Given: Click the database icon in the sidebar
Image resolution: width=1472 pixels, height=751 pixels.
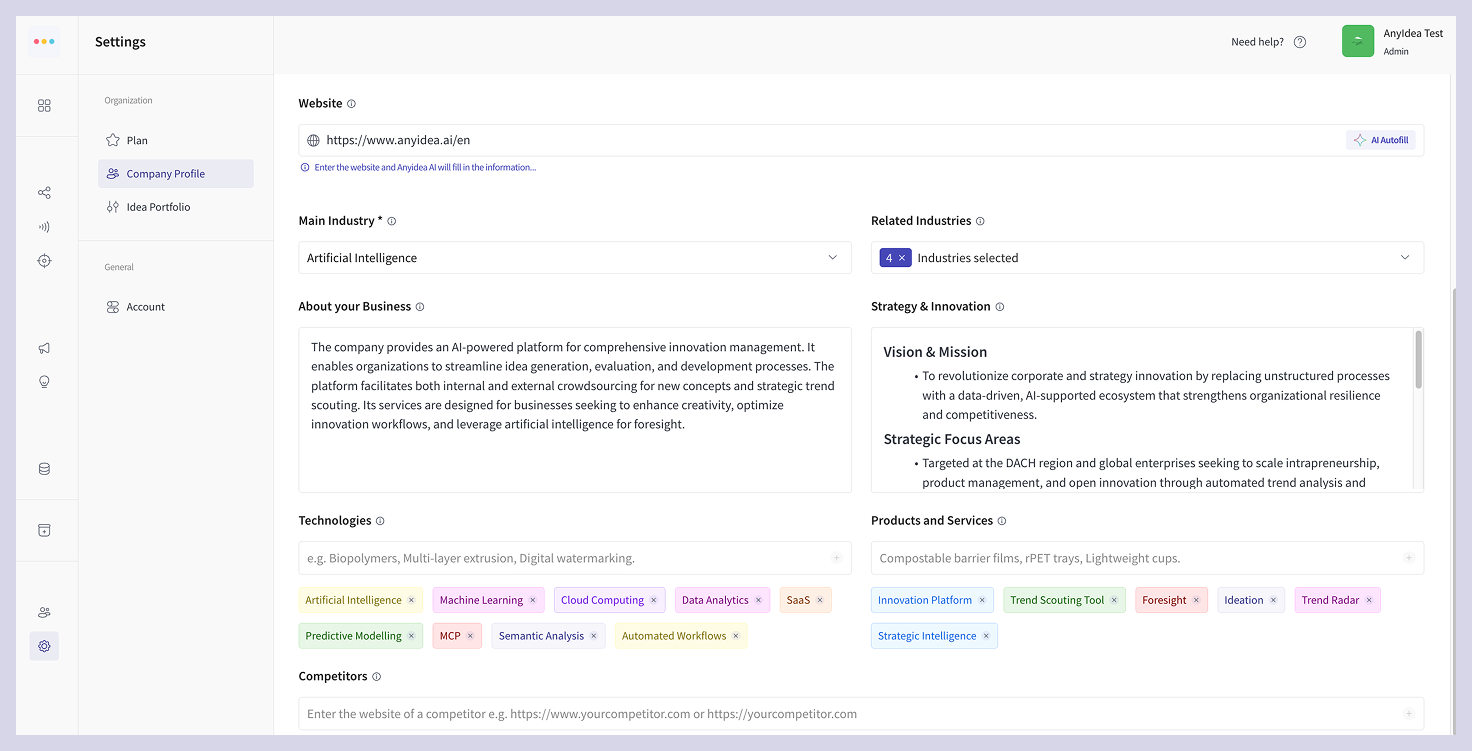Looking at the screenshot, I should click(x=44, y=468).
